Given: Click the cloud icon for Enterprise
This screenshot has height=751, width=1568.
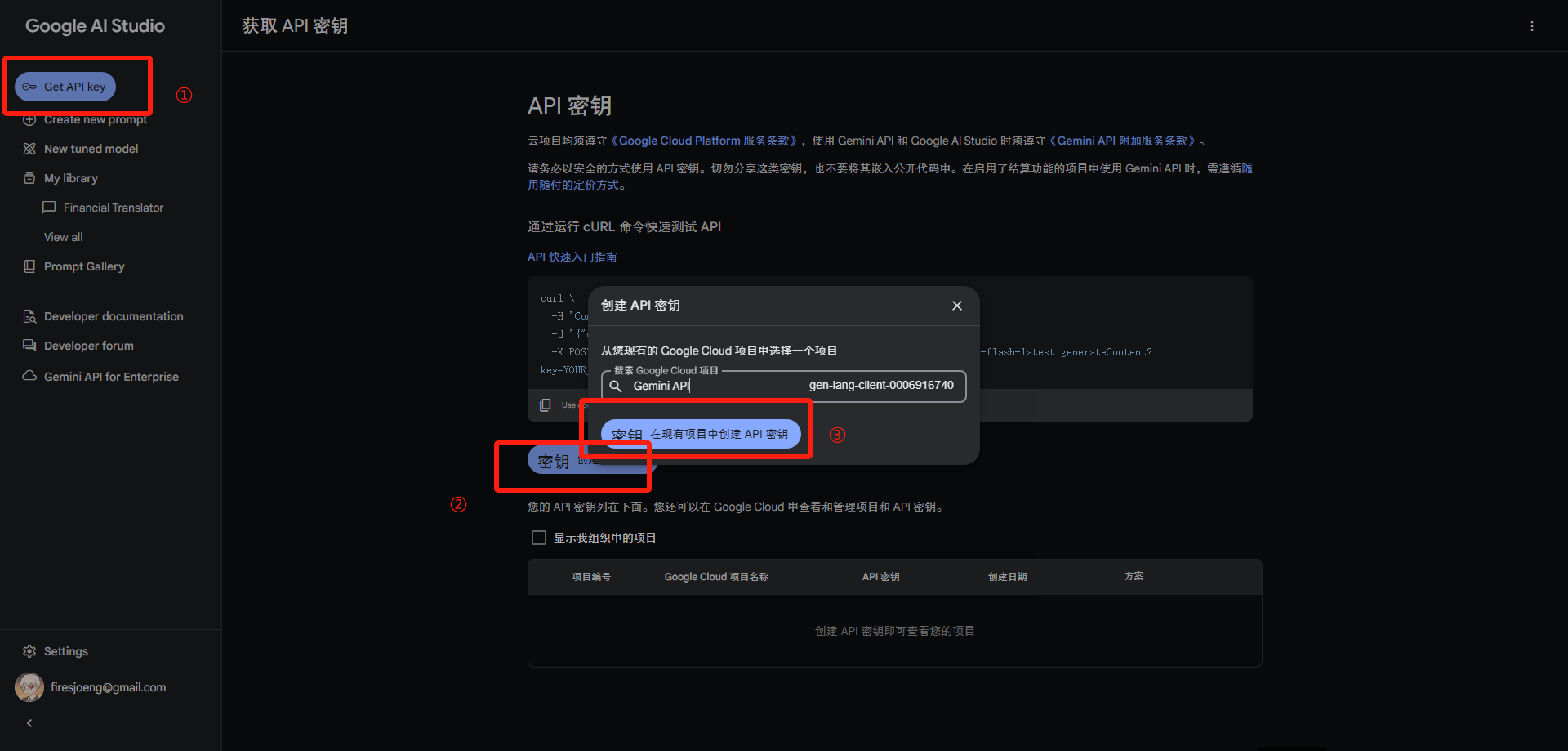Looking at the screenshot, I should click(29, 376).
